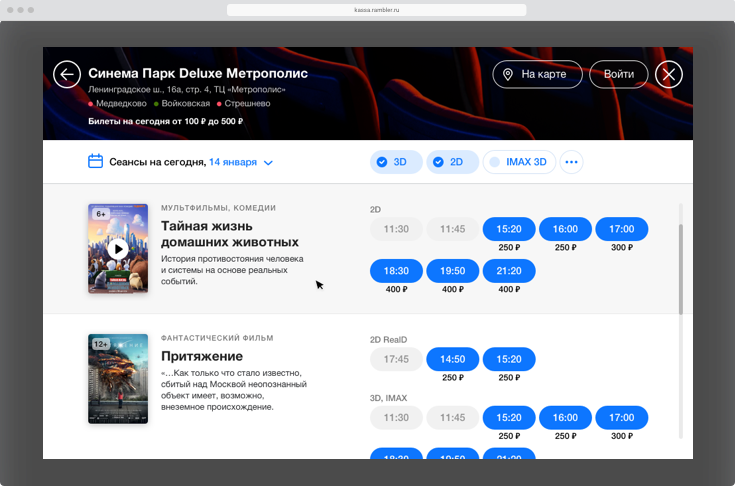Image resolution: width=735 pixels, height=486 pixels.
Task: Select 15:20 2D RealD session of 'Притяжение'
Action: pos(509,359)
